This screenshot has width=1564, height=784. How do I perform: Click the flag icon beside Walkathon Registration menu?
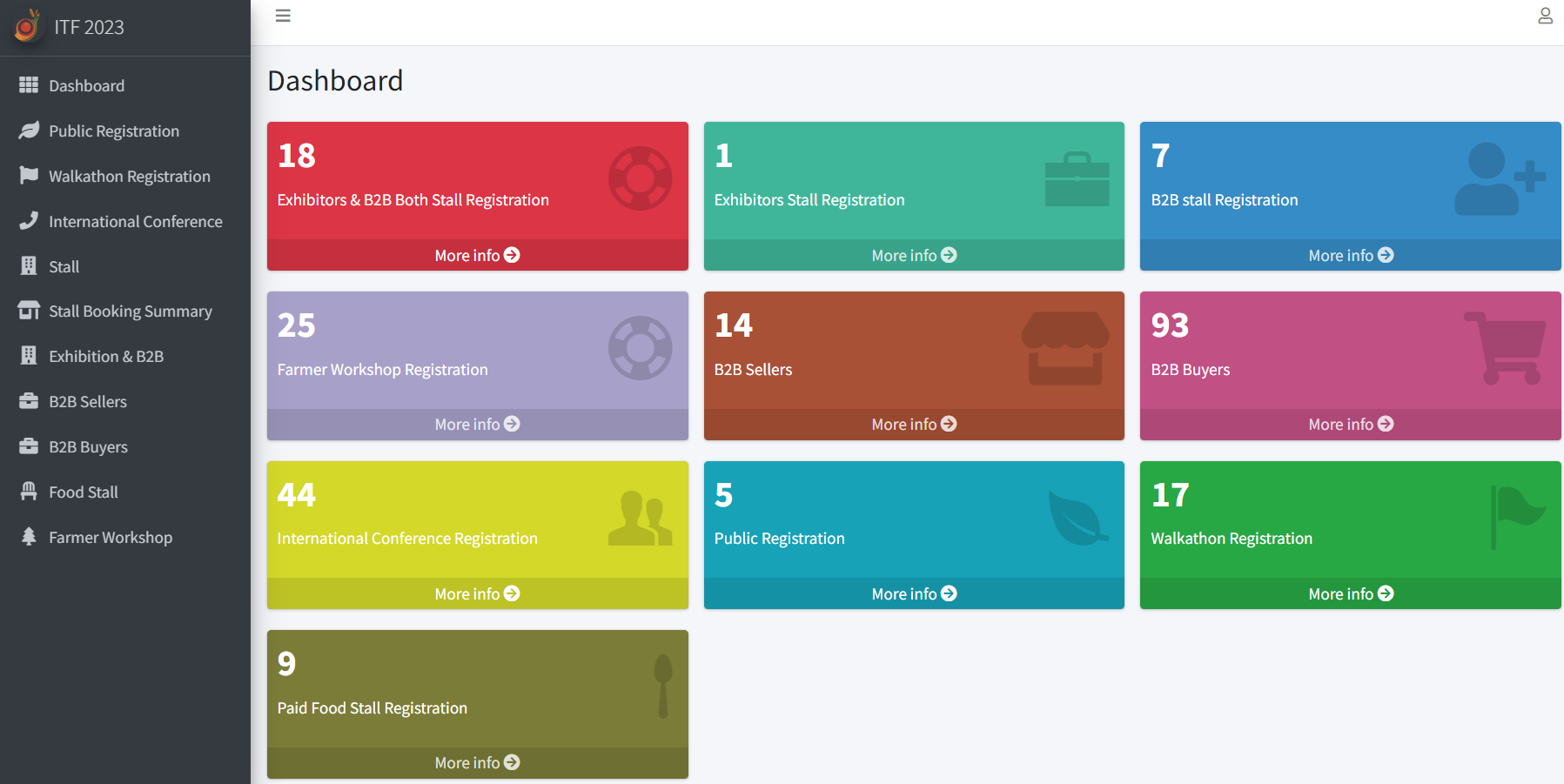coord(29,175)
